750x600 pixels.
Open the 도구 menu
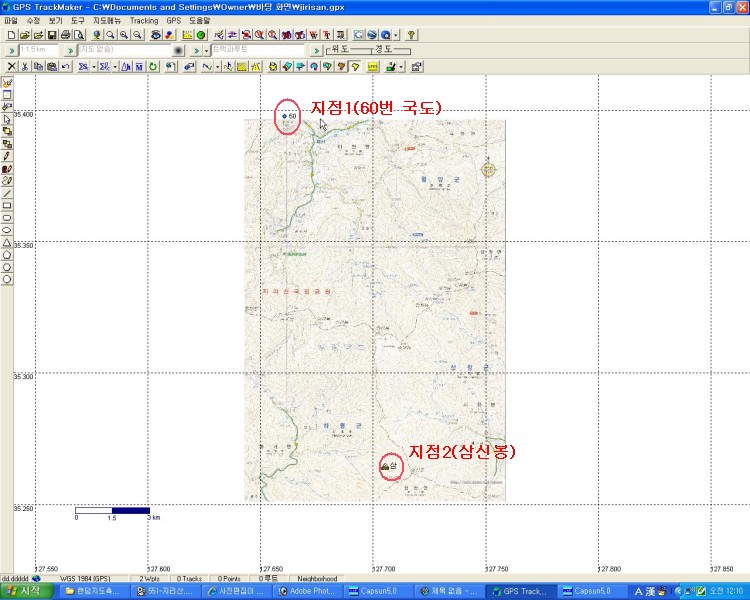[77, 21]
